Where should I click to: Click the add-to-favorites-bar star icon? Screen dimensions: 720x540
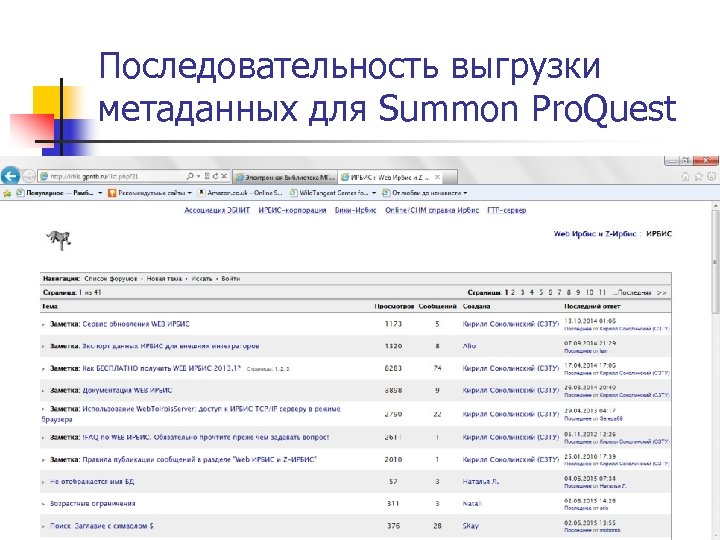tap(7, 193)
